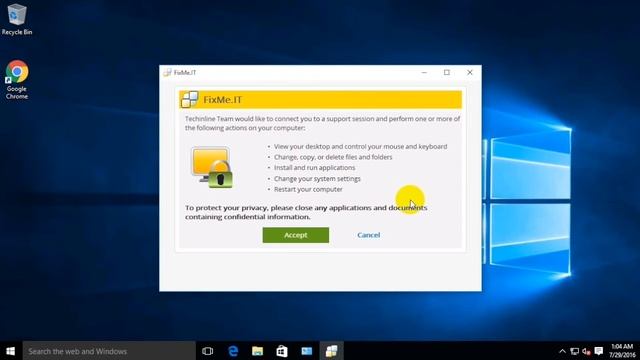
Task: Minimize the FixMe.IT window
Action: [424, 72]
